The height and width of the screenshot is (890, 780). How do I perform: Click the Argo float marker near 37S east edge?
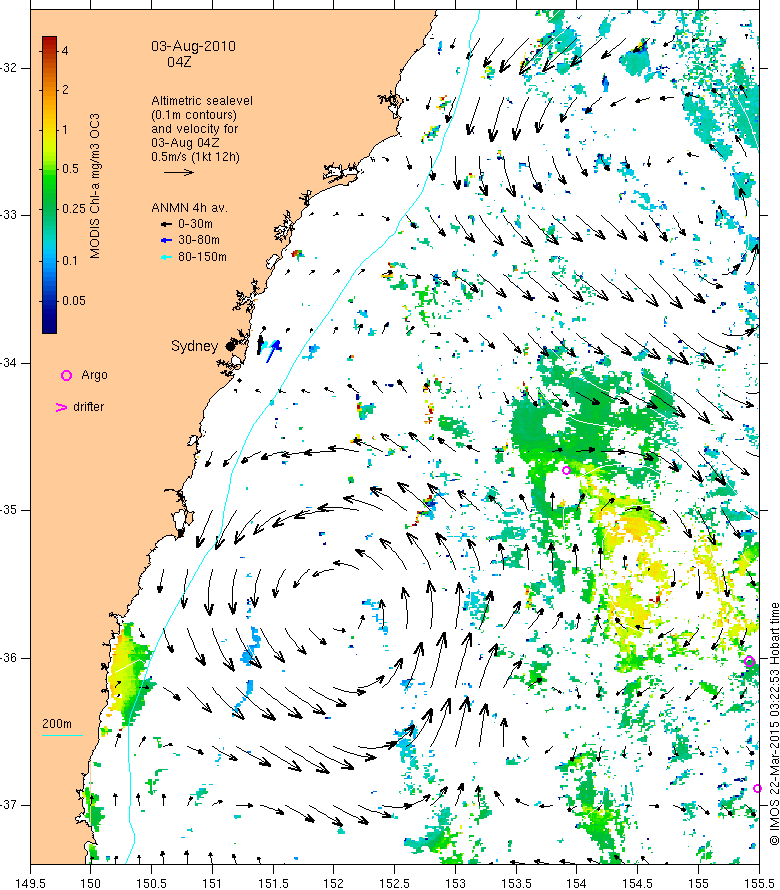click(x=757, y=788)
